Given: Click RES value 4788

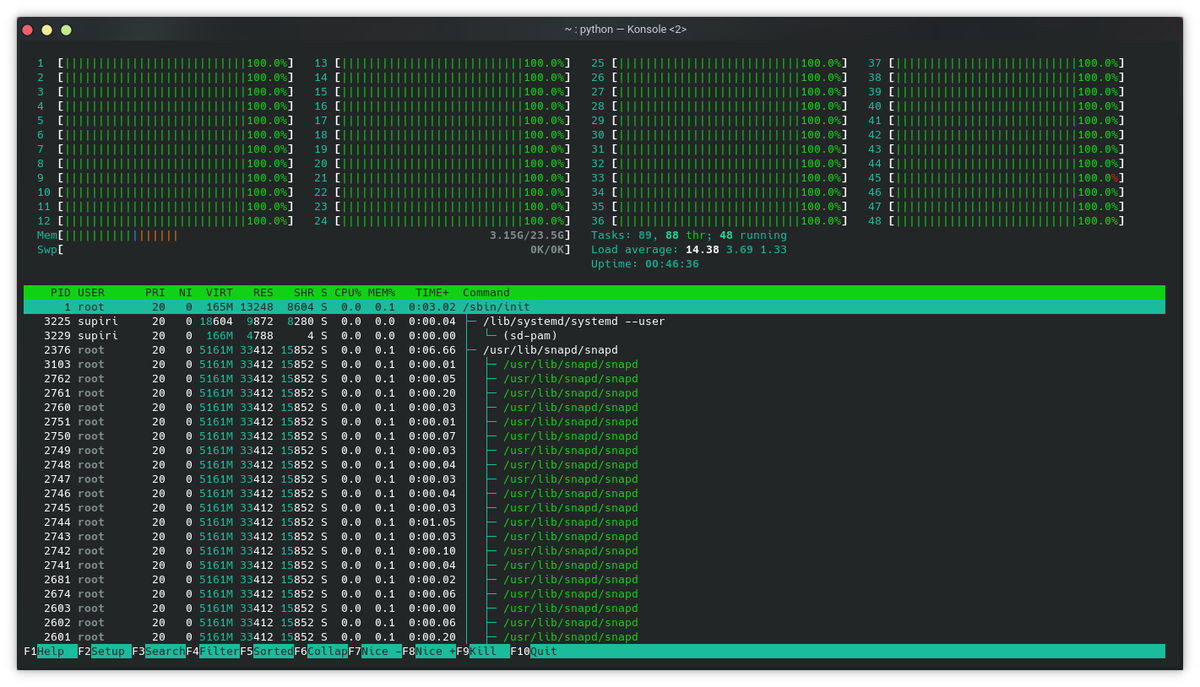Looking at the screenshot, I should coord(260,336).
